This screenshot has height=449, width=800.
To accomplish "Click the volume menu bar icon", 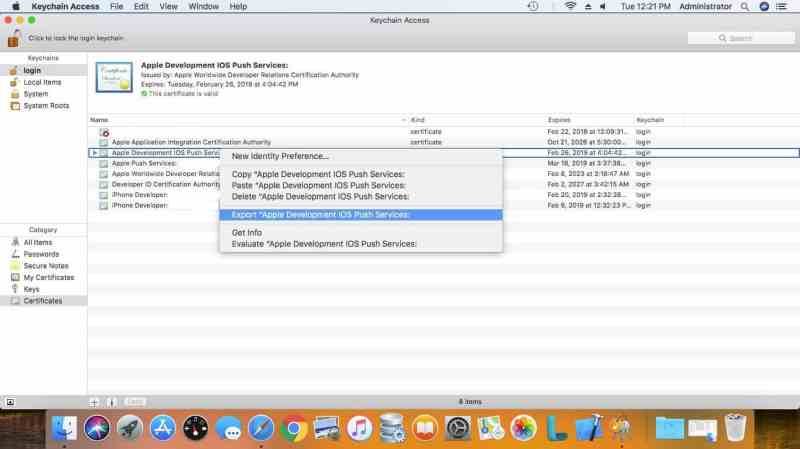I will coord(603,7).
